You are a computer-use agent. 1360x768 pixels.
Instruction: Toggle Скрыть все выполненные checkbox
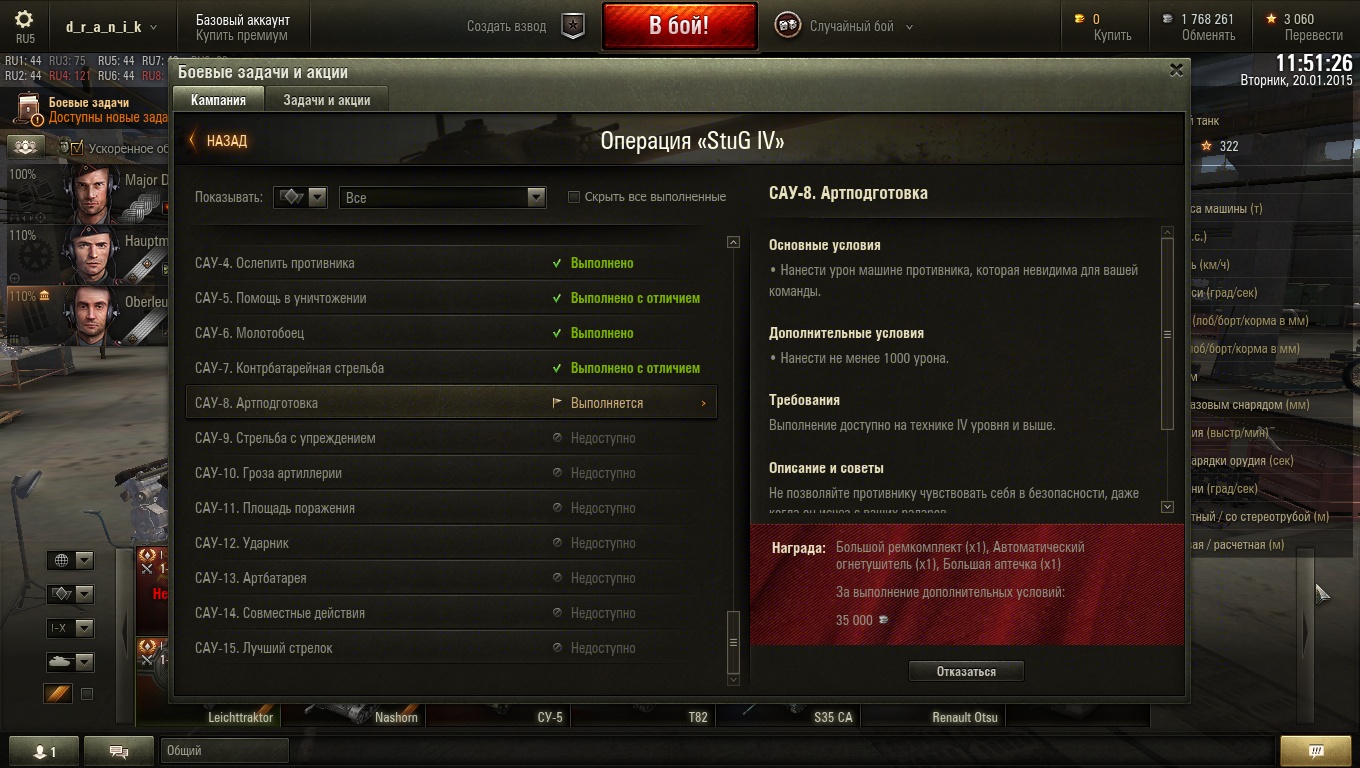pos(574,197)
